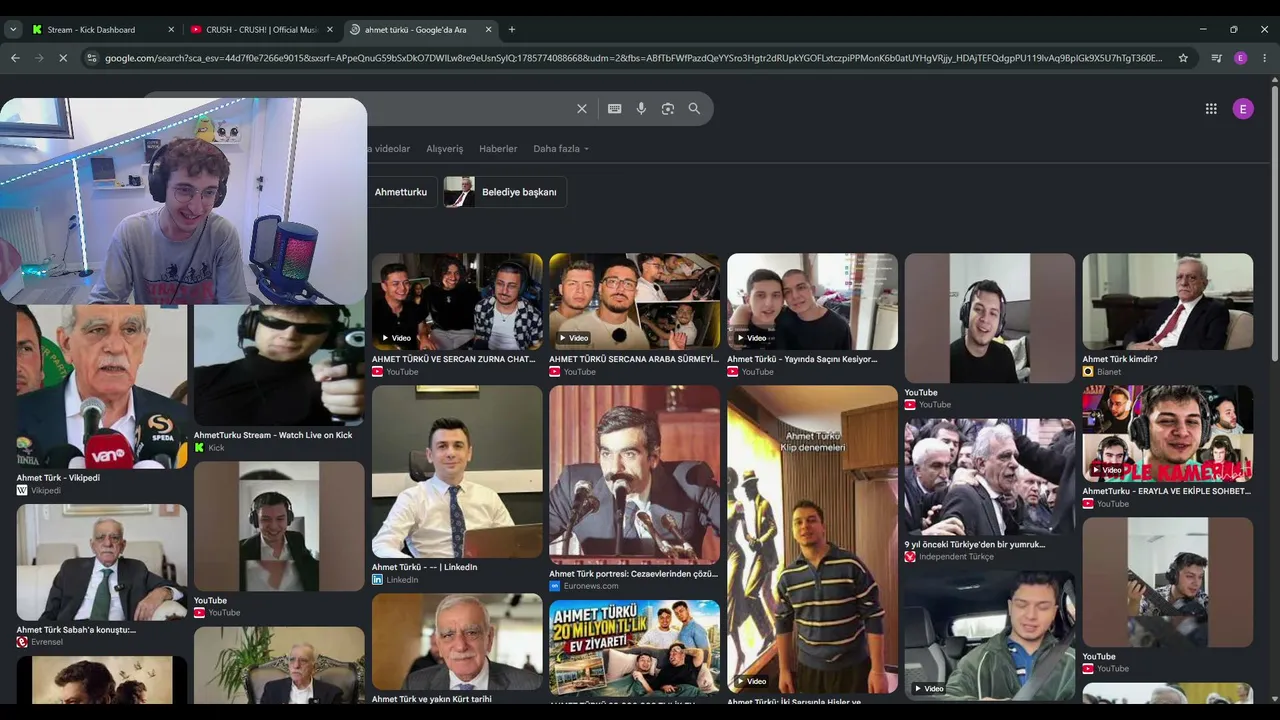Open the Chrome profile avatar in toolbar
Screen dimensions: 1280x720
(x=1241, y=58)
